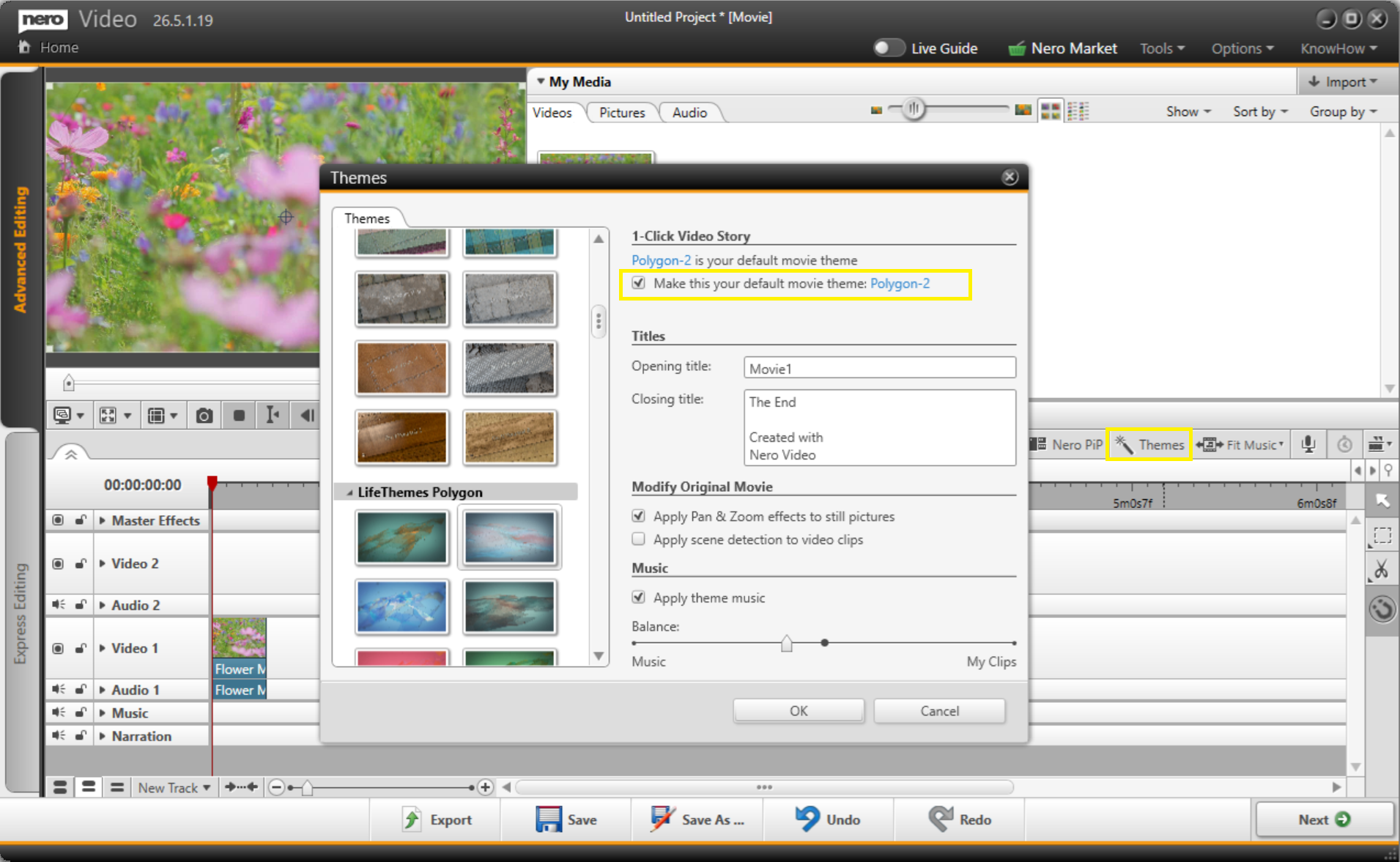Toggle visibility of Video 1 track
1400x862 pixels.
click(x=58, y=649)
